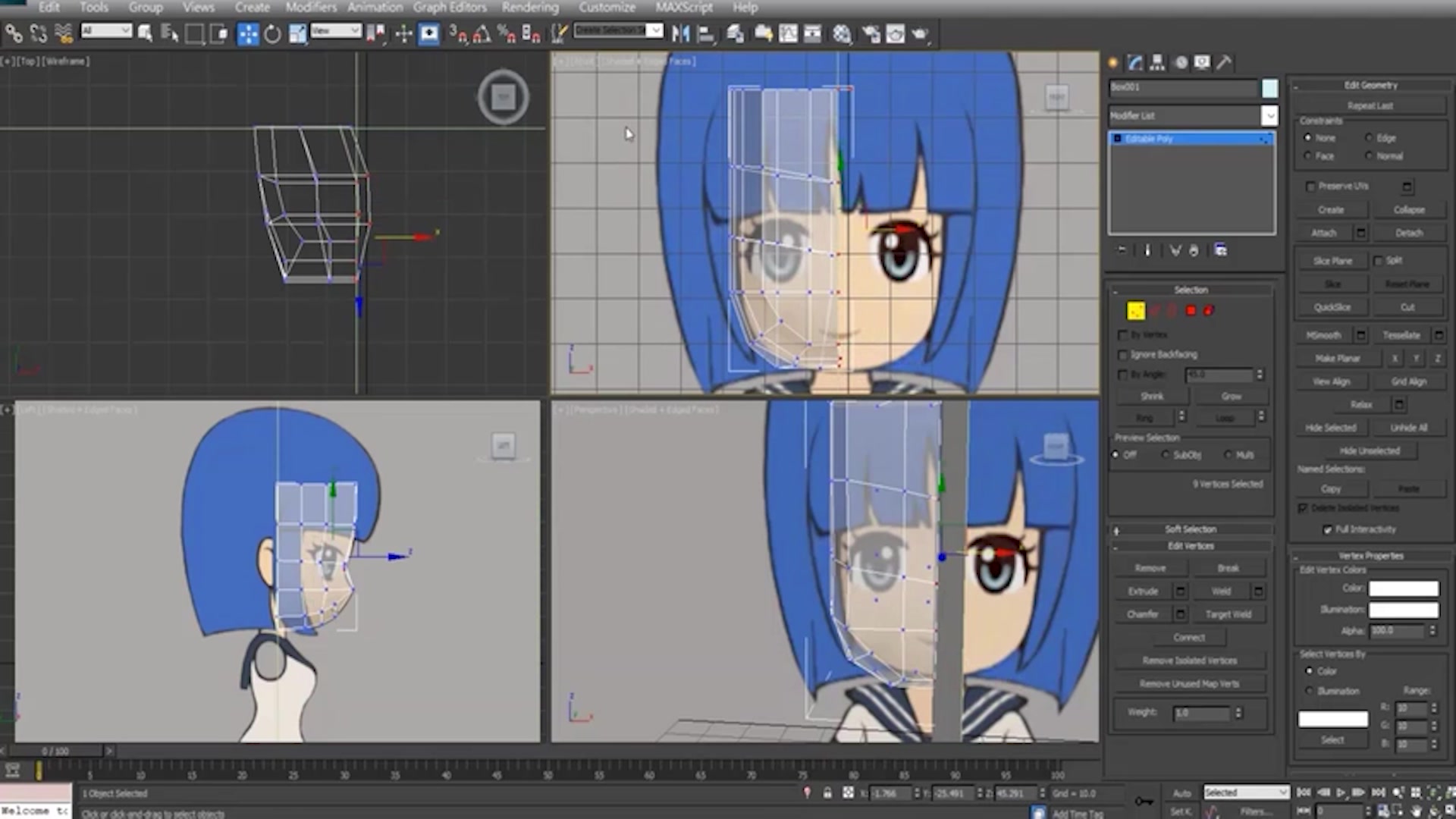Open the Graph Editors menu
Image resolution: width=1456 pixels, height=819 pixels.
click(449, 8)
